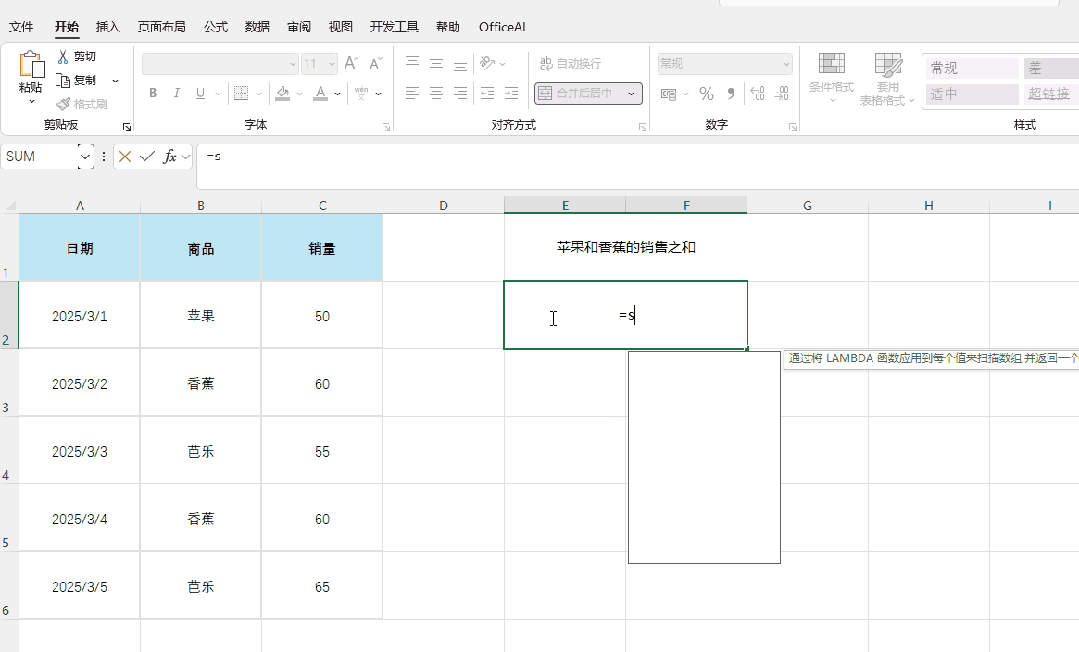Image resolution: width=1079 pixels, height=652 pixels.
Task: Switch to the 插入 tab
Action: click(x=107, y=27)
